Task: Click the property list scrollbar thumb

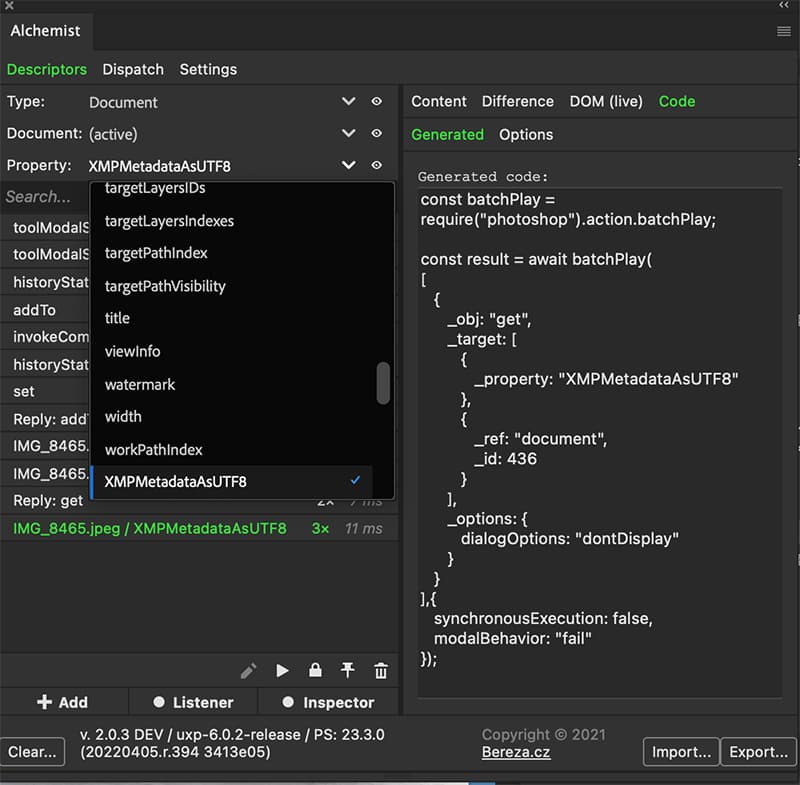Action: (x=383, y=383)
